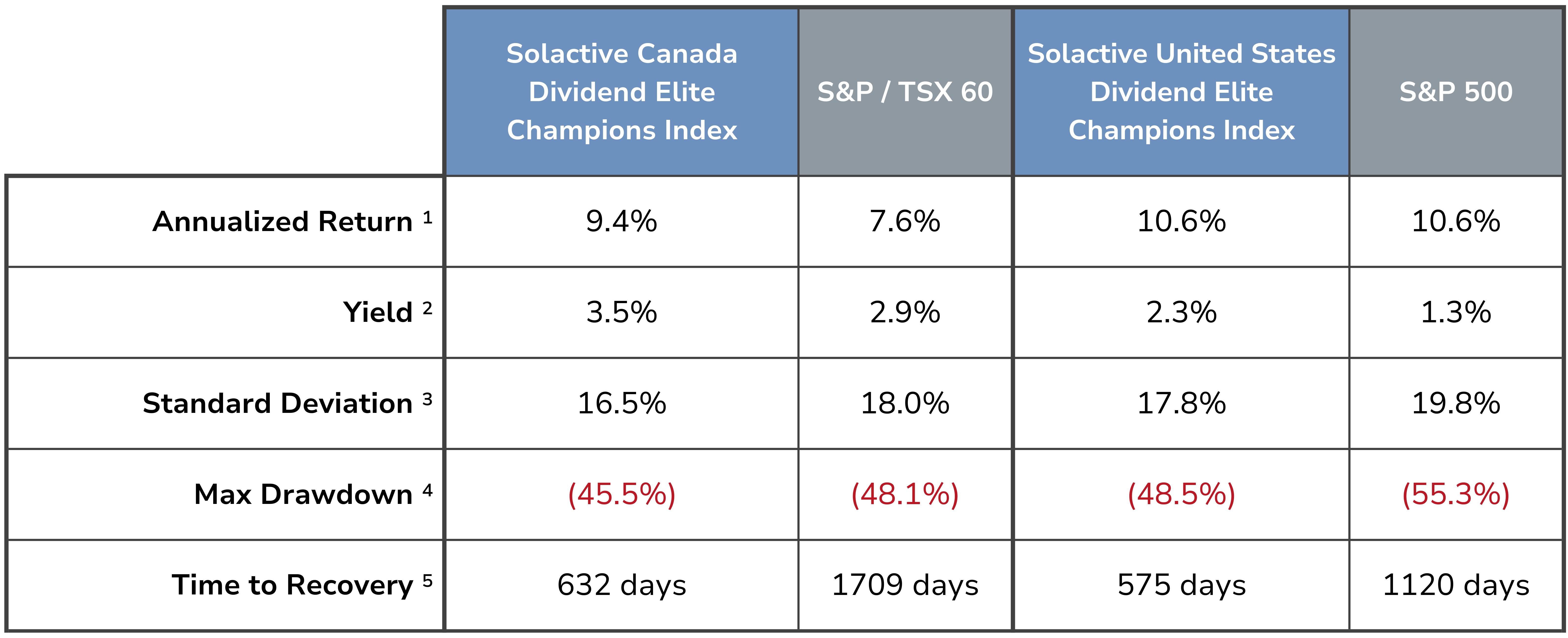Click the Standard Deviation row label

[287, 403]
